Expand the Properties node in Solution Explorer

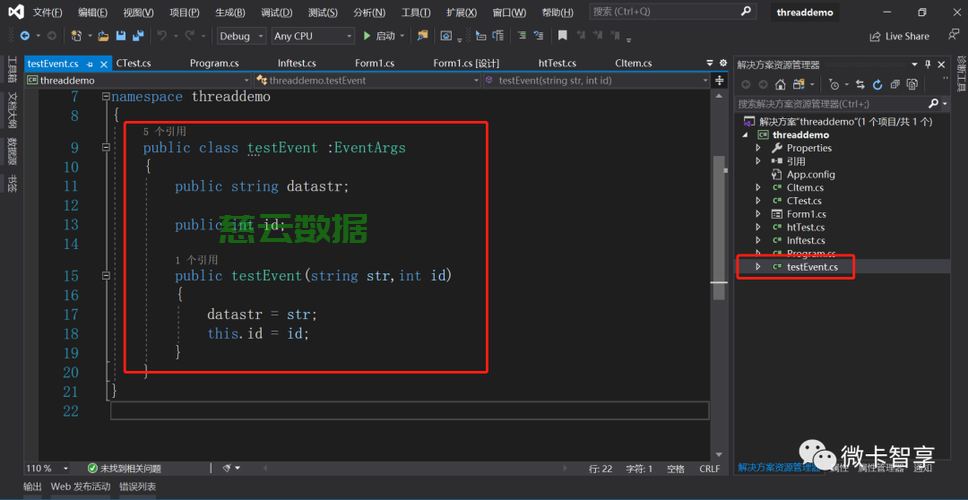pos(758,148)
